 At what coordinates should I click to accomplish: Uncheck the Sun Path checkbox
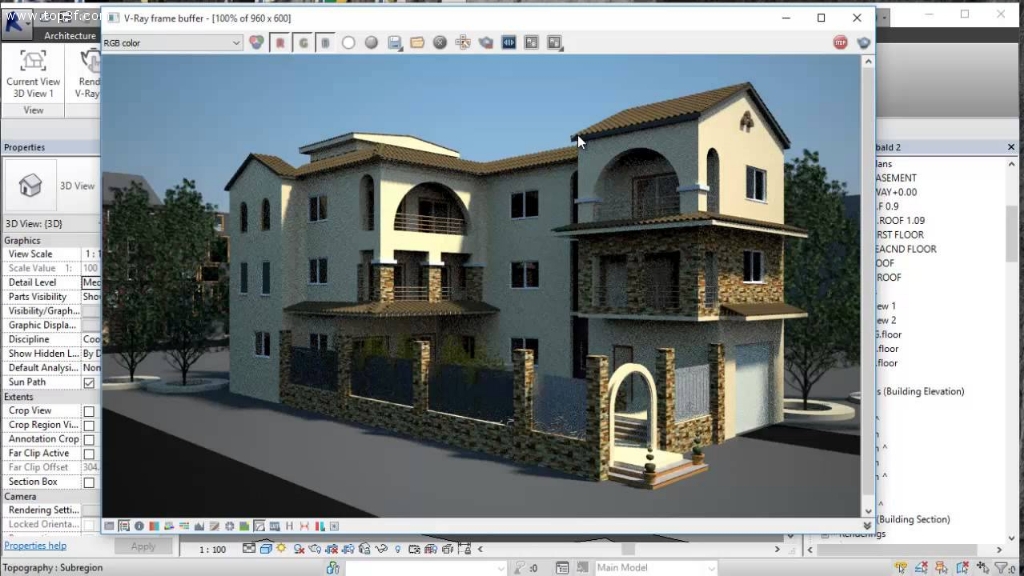(89, 383)
